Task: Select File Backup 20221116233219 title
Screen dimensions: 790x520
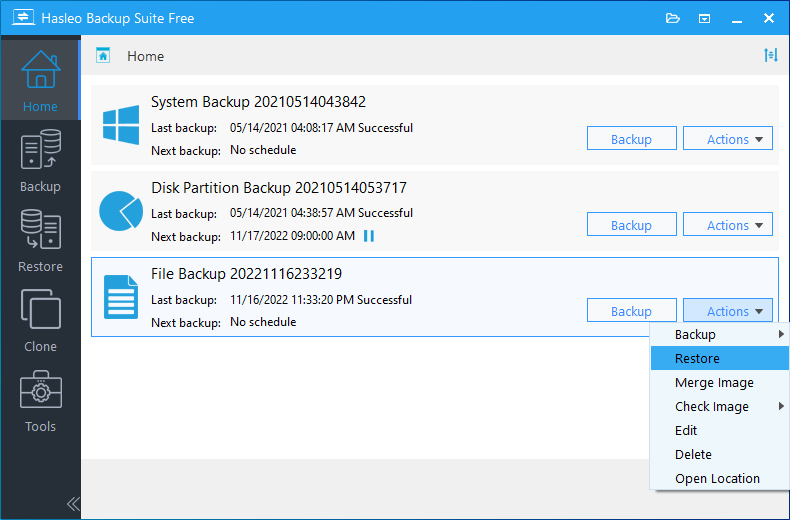Action: (x=246, y=274)
